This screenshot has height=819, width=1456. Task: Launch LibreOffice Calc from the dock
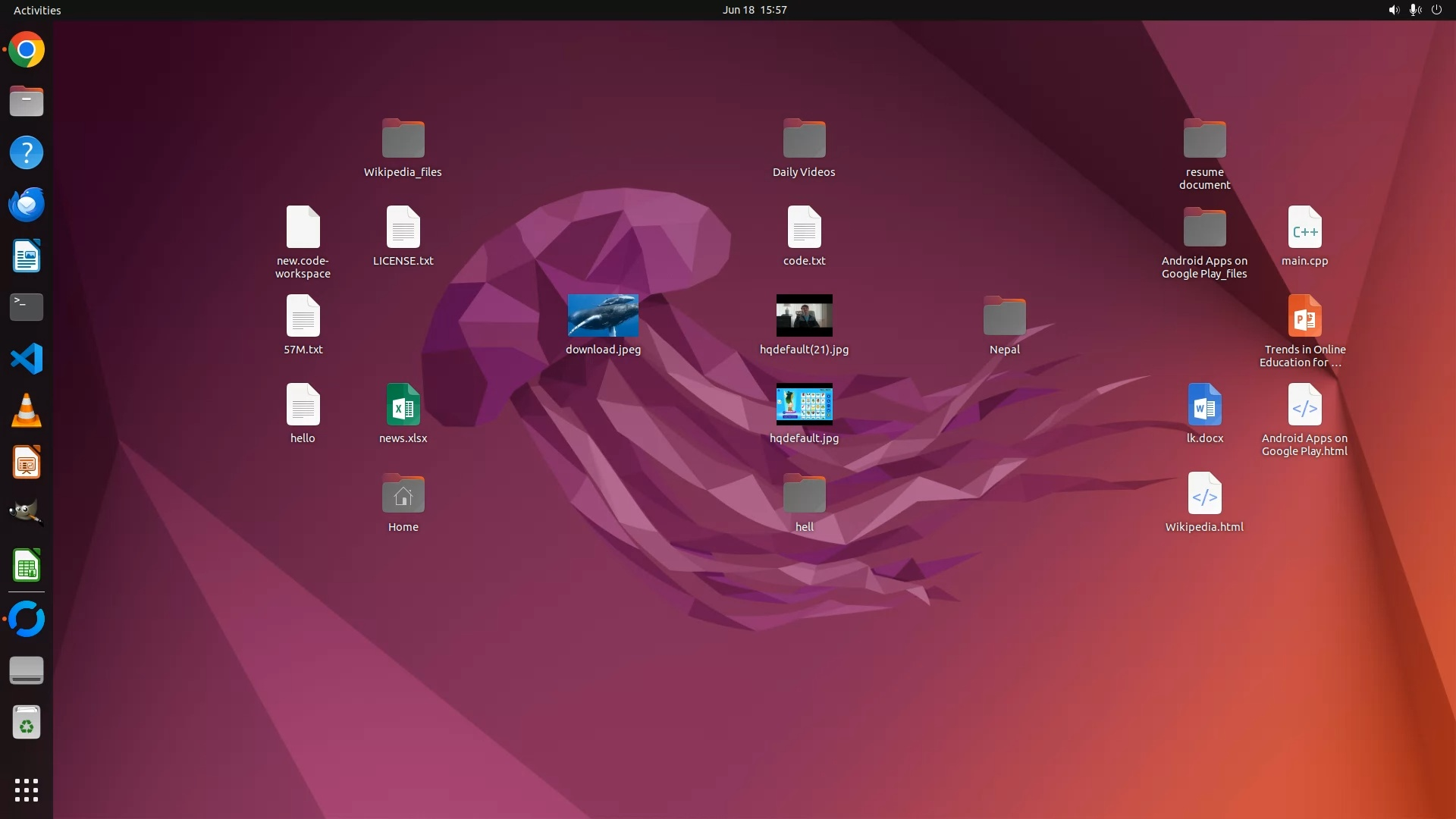coord(27,566)
